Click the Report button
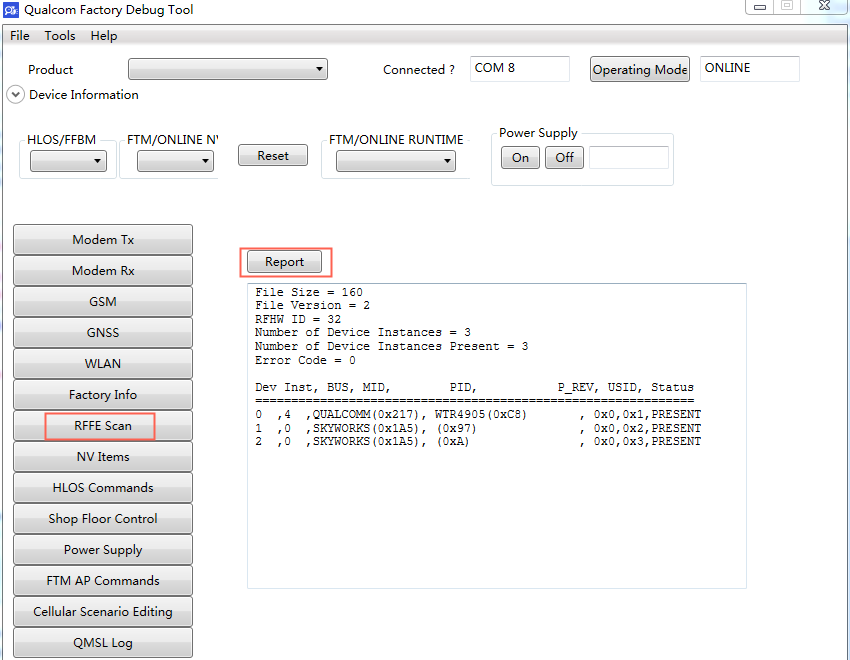 pos(285,261)
